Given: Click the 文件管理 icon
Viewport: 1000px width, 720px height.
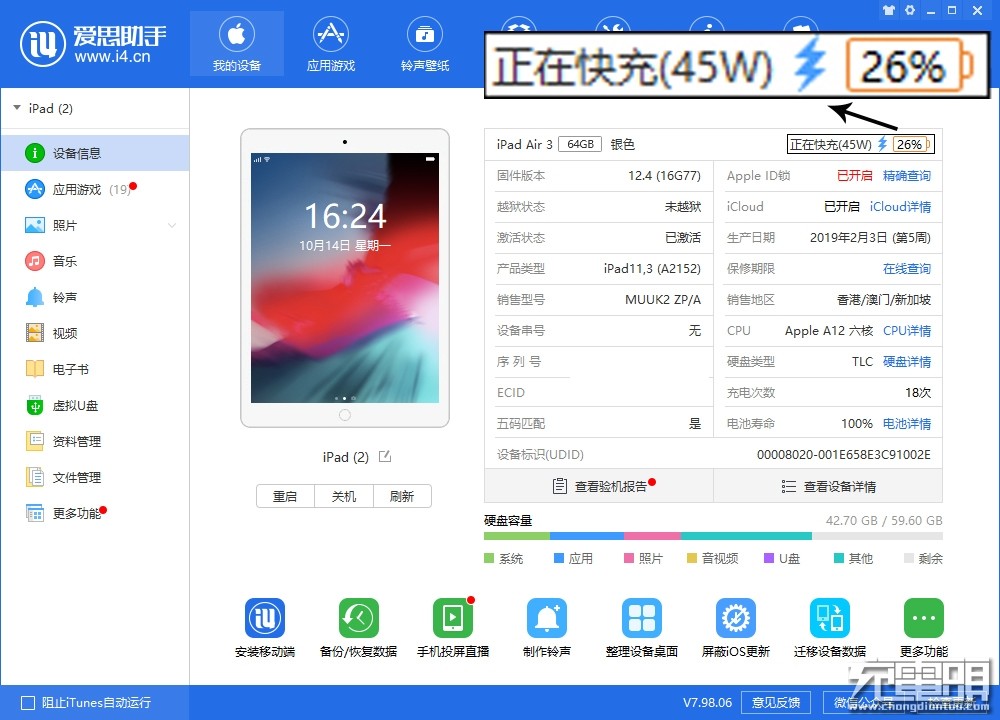Looking at the screenshot, I should (x=34, y=477).
